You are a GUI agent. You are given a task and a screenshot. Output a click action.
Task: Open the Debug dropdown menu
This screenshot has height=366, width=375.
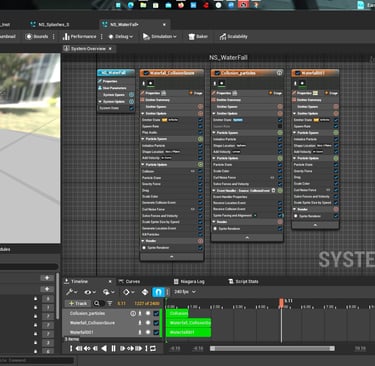120,37
